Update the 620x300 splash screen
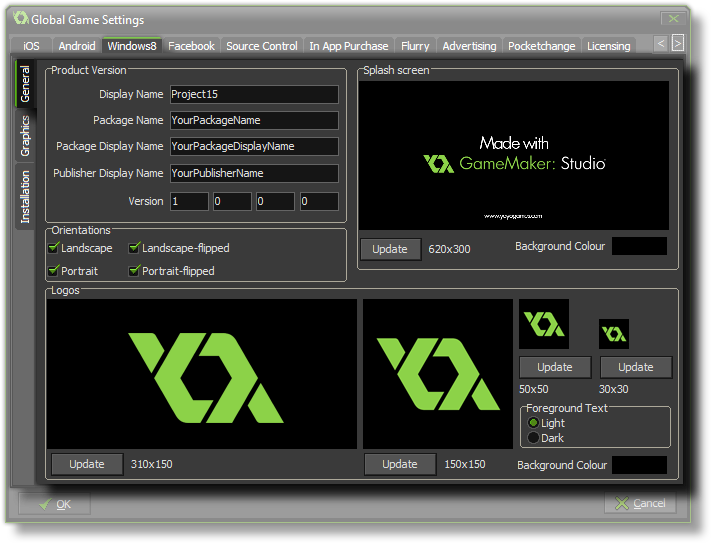This screenshot has height=543, width=711. 390,249
